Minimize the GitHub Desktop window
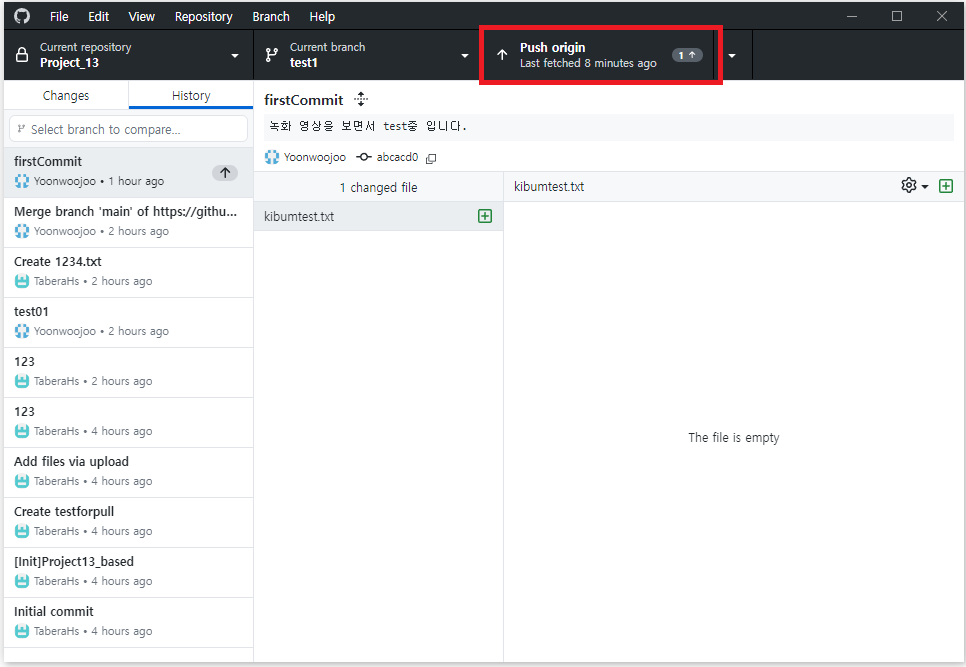 (852, 16)
